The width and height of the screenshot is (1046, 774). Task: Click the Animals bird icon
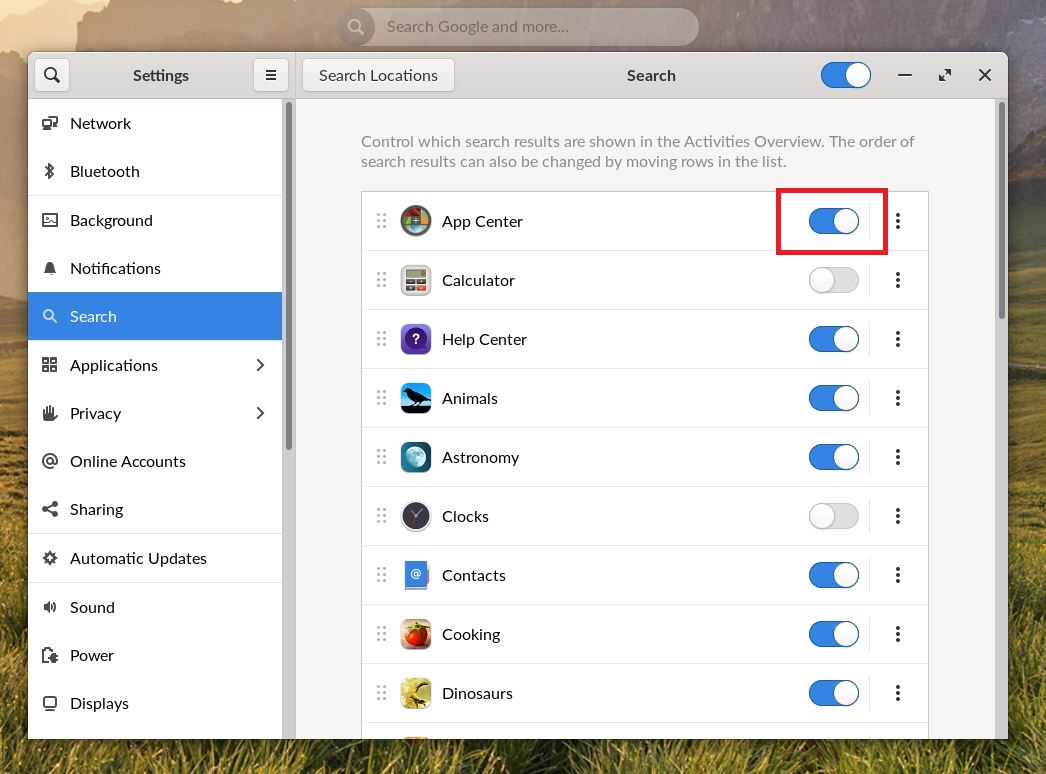click(x=416, y=398)
